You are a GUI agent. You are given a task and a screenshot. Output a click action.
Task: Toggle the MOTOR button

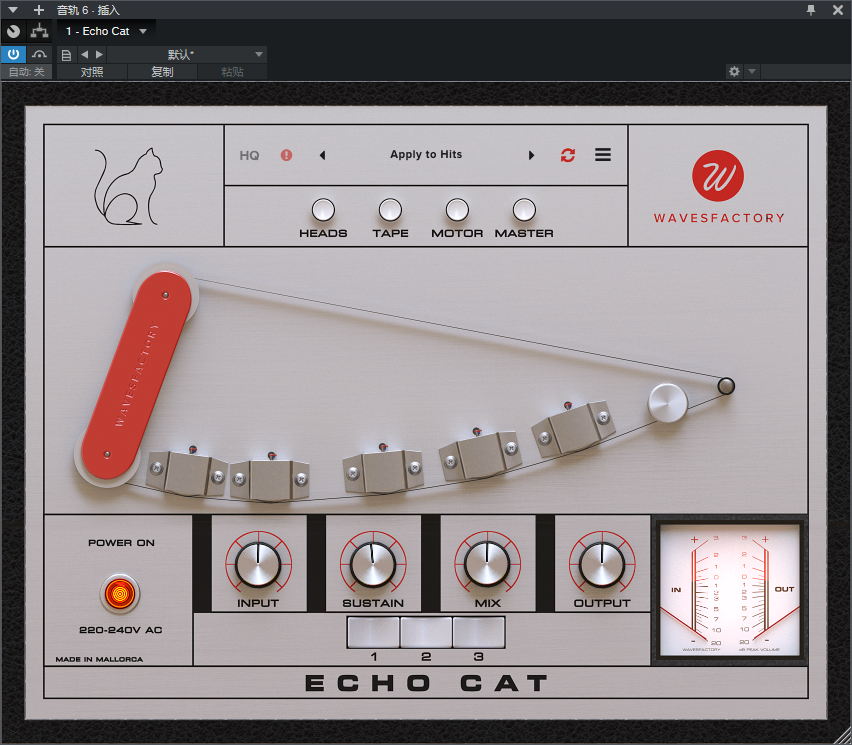457,210
